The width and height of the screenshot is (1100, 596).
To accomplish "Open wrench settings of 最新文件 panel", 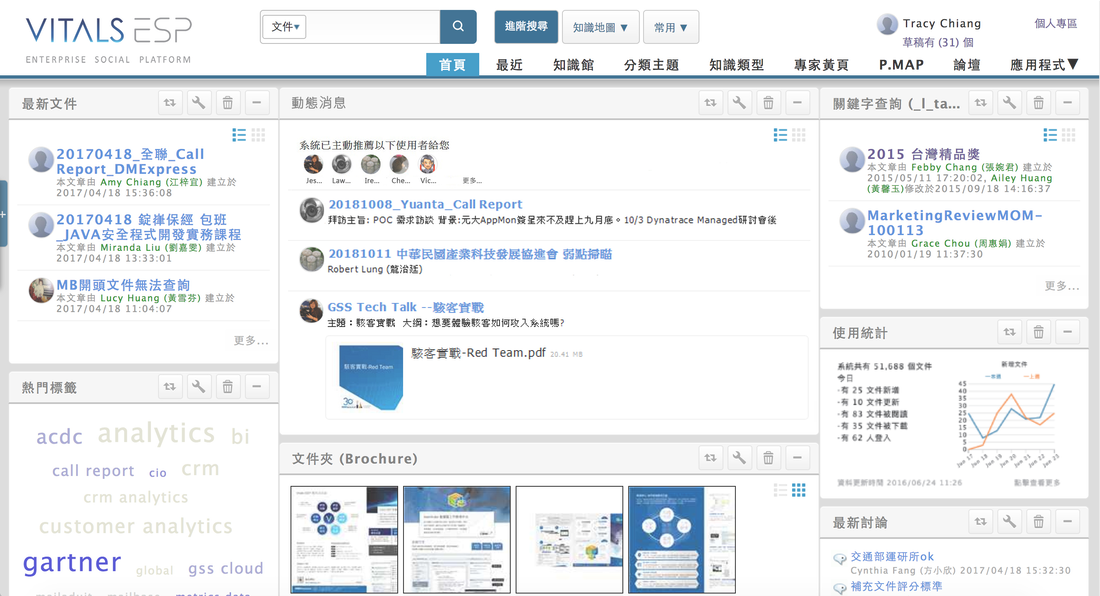I will click(x=199, y=103).
